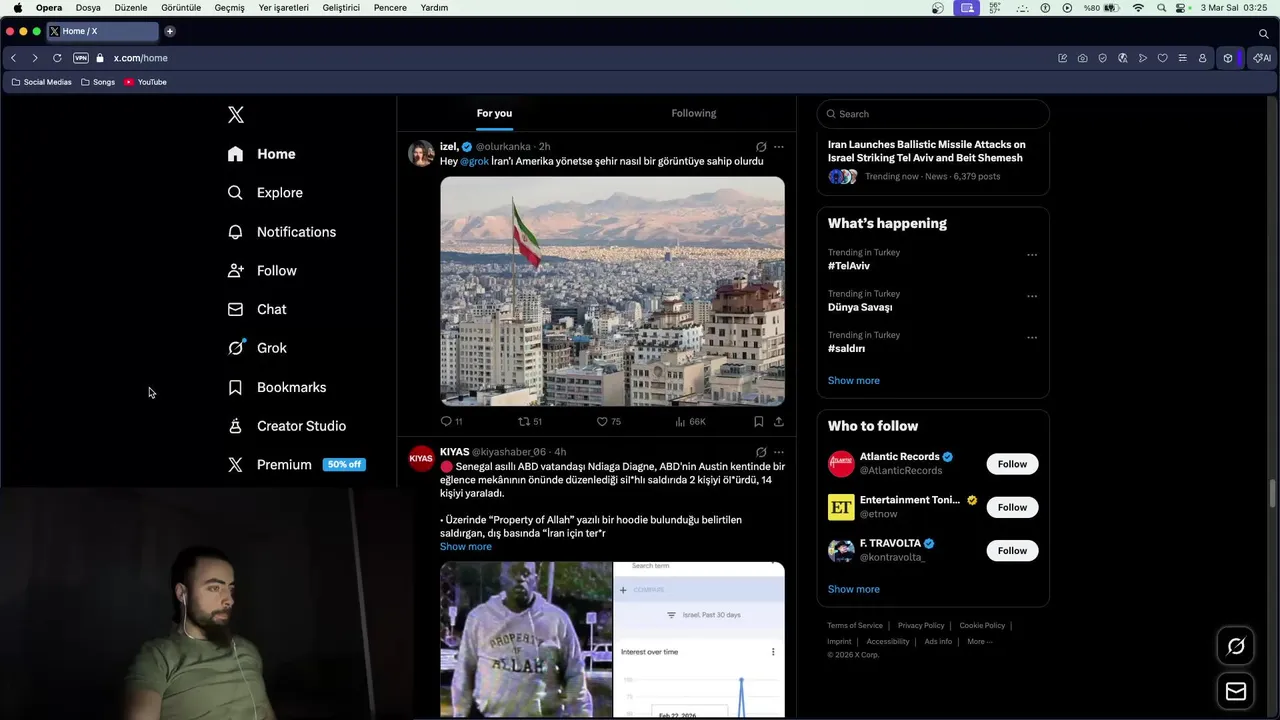The image size is (1280, 720).
Task: Reply to izel's tweet
Action: point(452,422)
